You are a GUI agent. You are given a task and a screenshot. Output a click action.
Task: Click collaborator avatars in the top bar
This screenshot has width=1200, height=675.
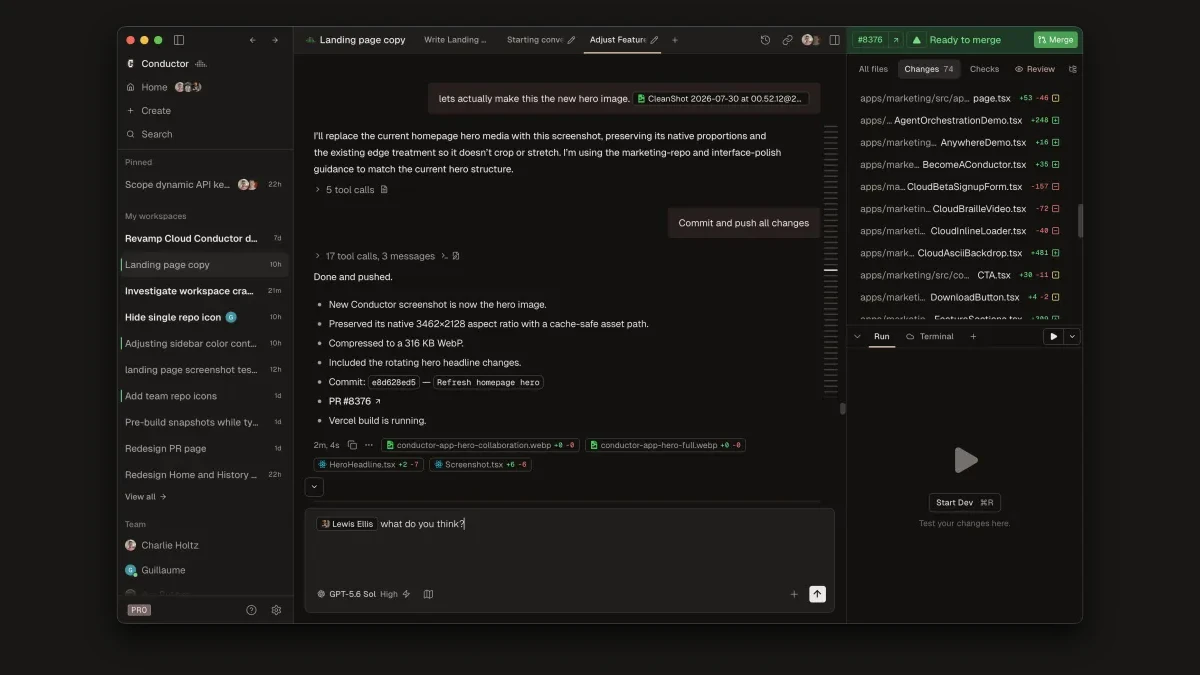[811, 40]
